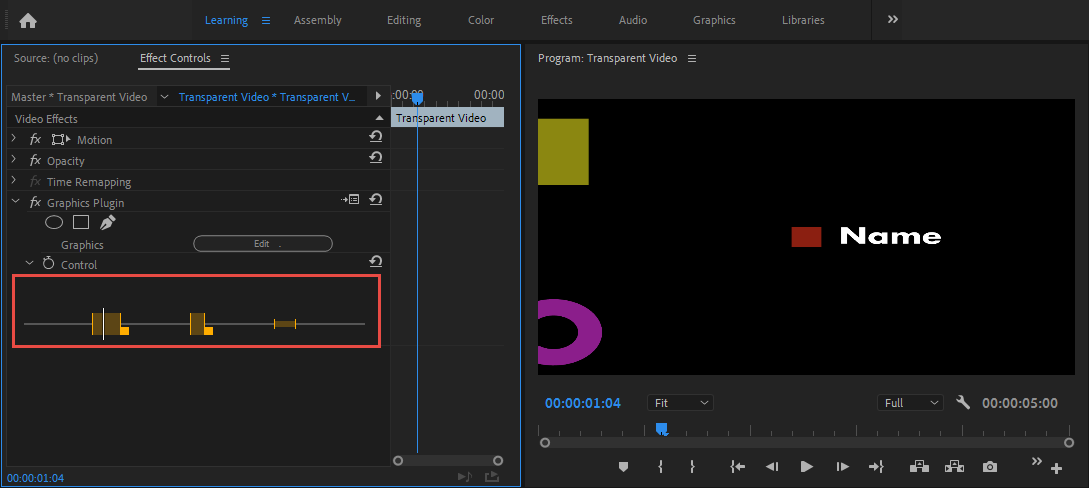Go to the Home screen icon

click(x=28, y=21)
